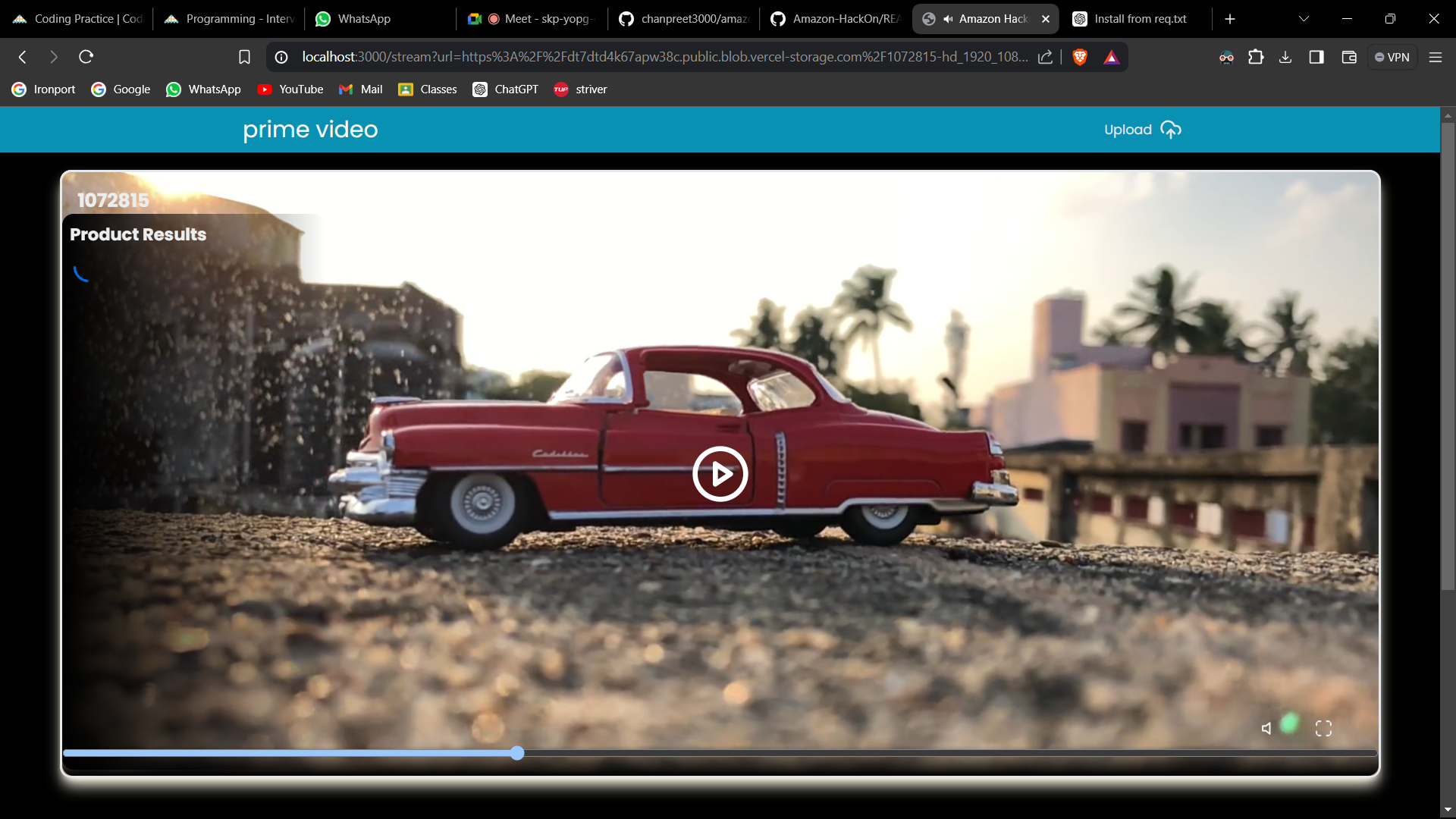This screenshot has width=1456, height=819.
Task: Open the Downloads icon in toolbar
Action: click(x=1285, y=57)
